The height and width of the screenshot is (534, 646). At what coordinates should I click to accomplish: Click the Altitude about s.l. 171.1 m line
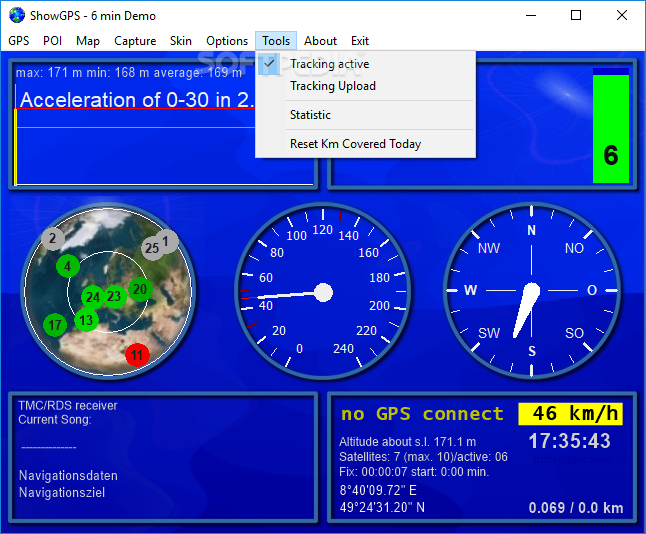click(x=407, y=442)
